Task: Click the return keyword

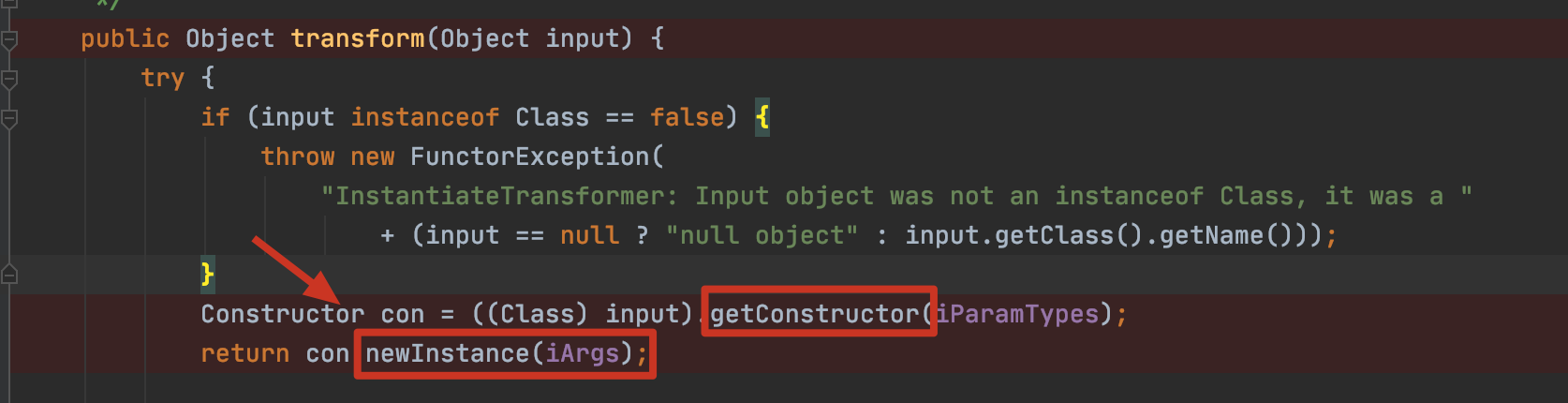Action: pos(244,353)
